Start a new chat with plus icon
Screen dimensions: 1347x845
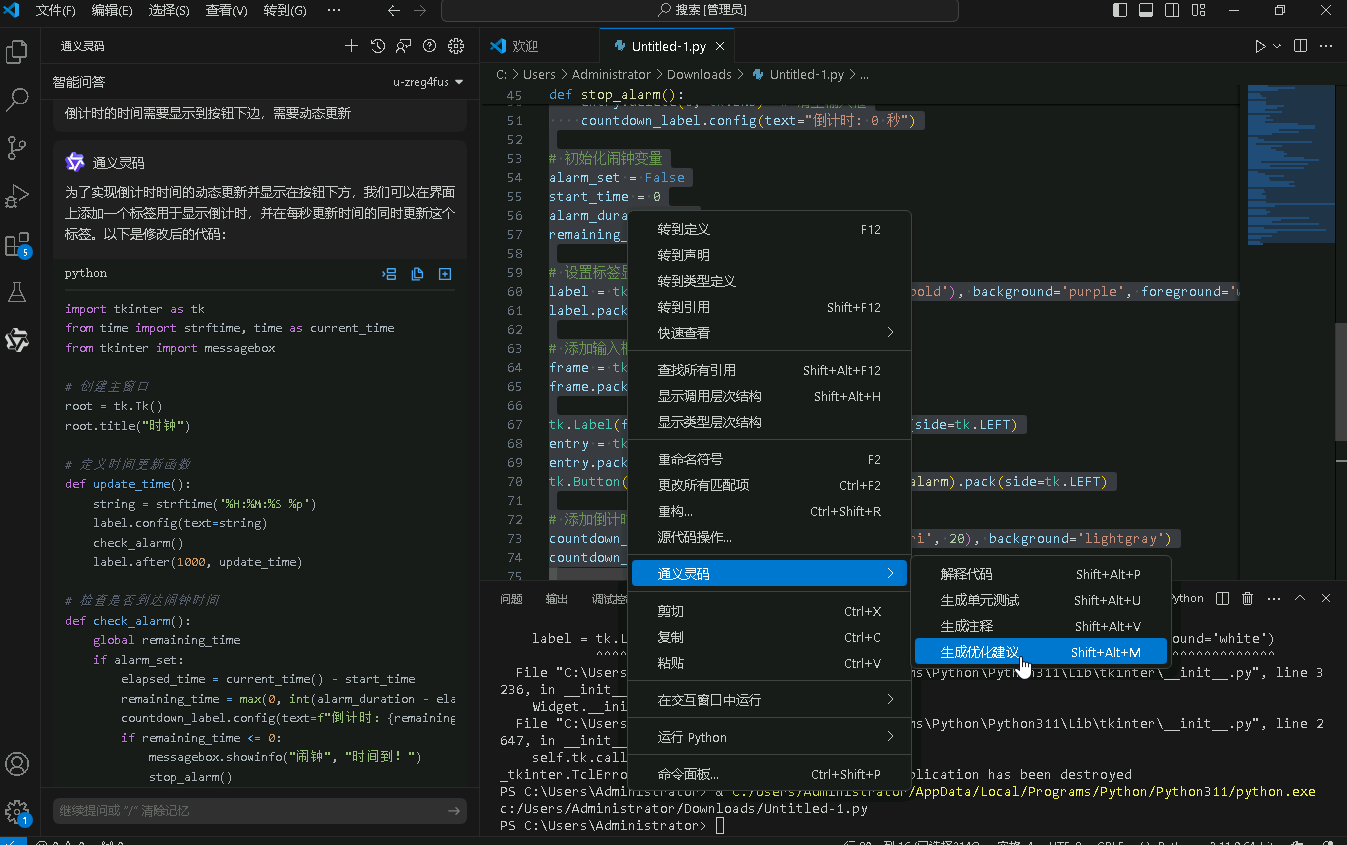pyautogui.click(x=351, y=46)
